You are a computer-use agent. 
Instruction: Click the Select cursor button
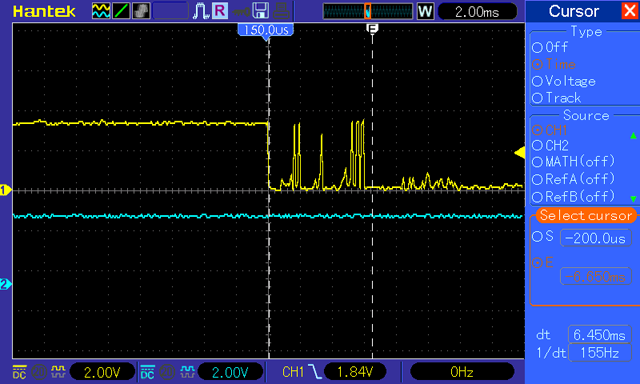click(x=586, y=215)
